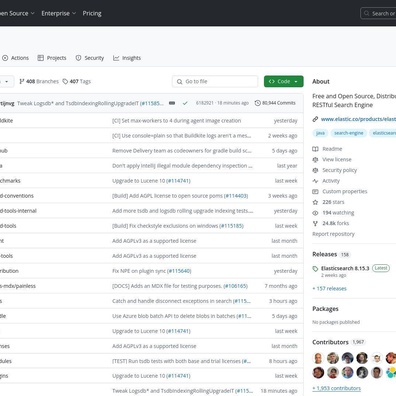The image size is (396, 396).
Task: Click the search field in header
Action: 378,13
